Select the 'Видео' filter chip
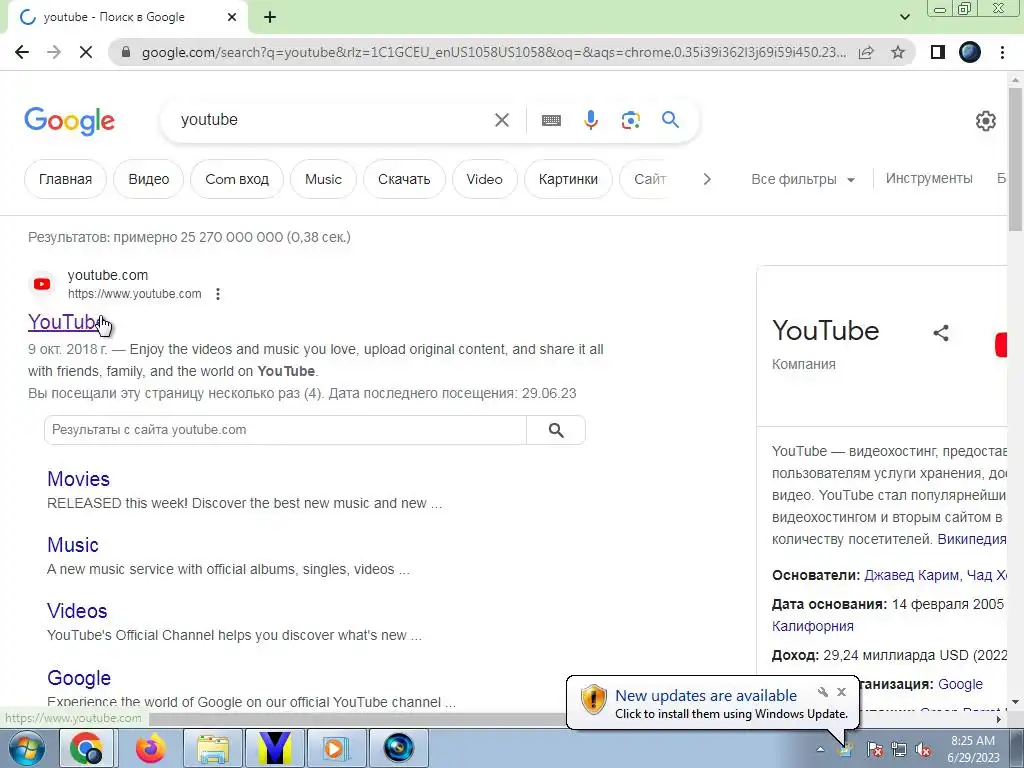This screenshot has height=768, width=1024. click(x=149, y=179)
